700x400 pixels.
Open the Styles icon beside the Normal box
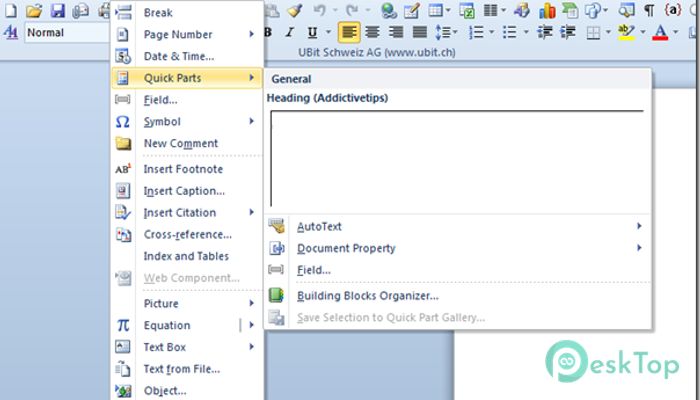coord(11,33)
